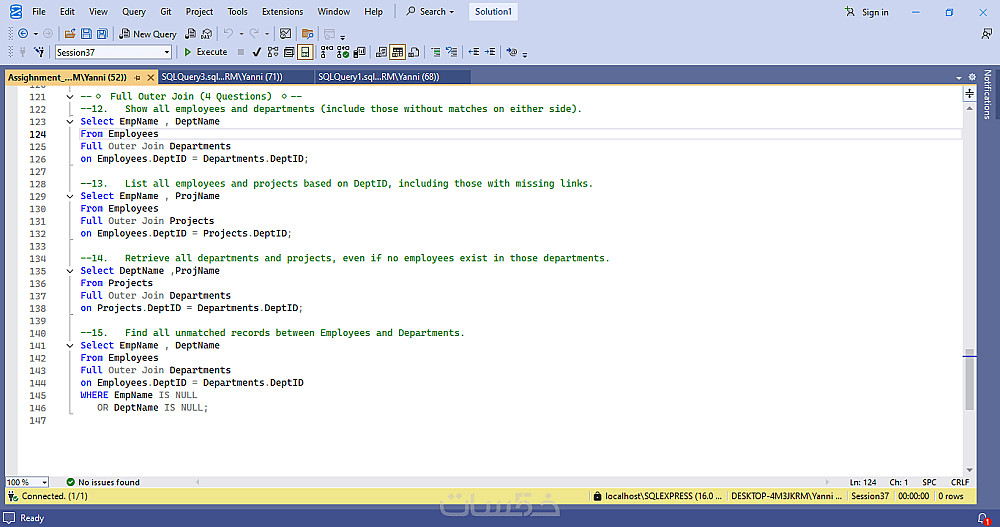Collapse the Select block at line 135
This screenshot has width=1000, height=527.
click(70, 271)
